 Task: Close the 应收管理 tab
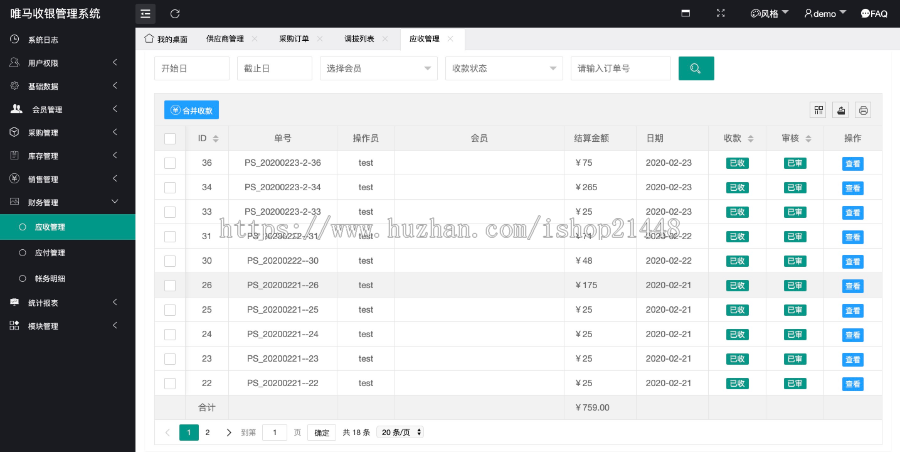(451, 38)
